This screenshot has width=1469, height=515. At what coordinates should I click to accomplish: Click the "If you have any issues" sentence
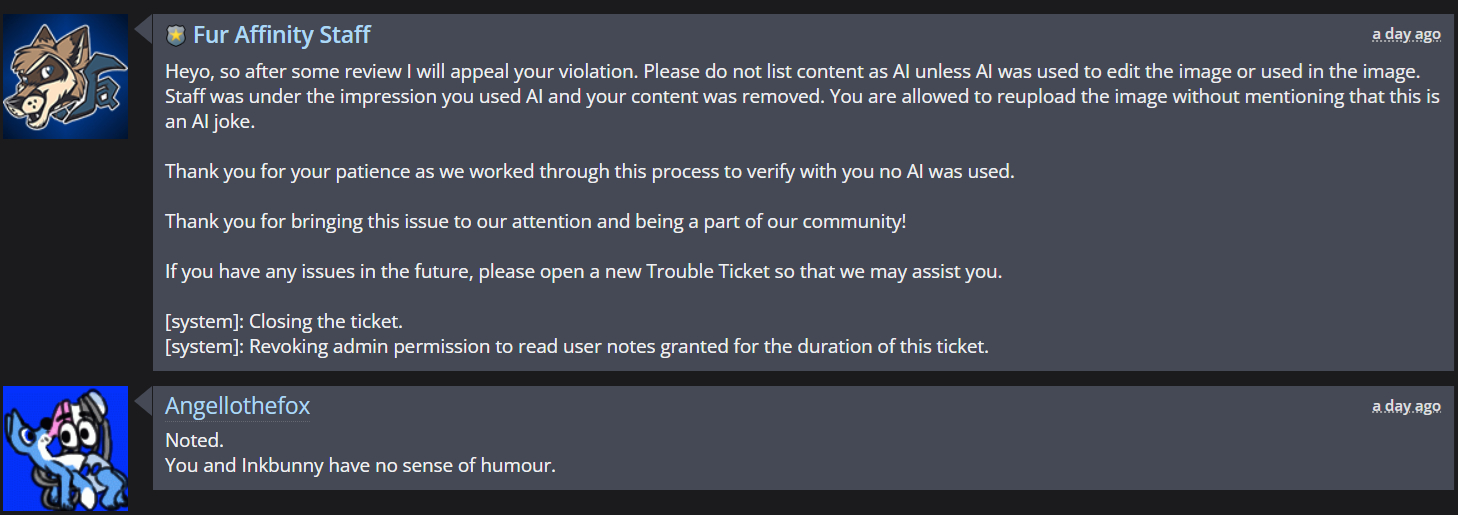[x=582, y=271]
